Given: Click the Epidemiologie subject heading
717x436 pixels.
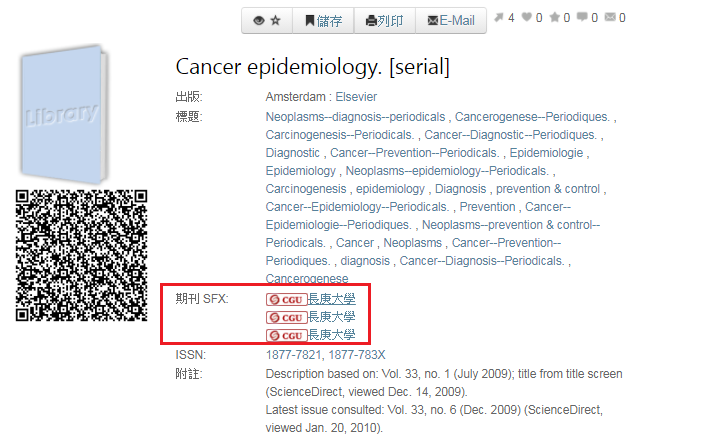Looking at the screenshot, I should (546, 153).
